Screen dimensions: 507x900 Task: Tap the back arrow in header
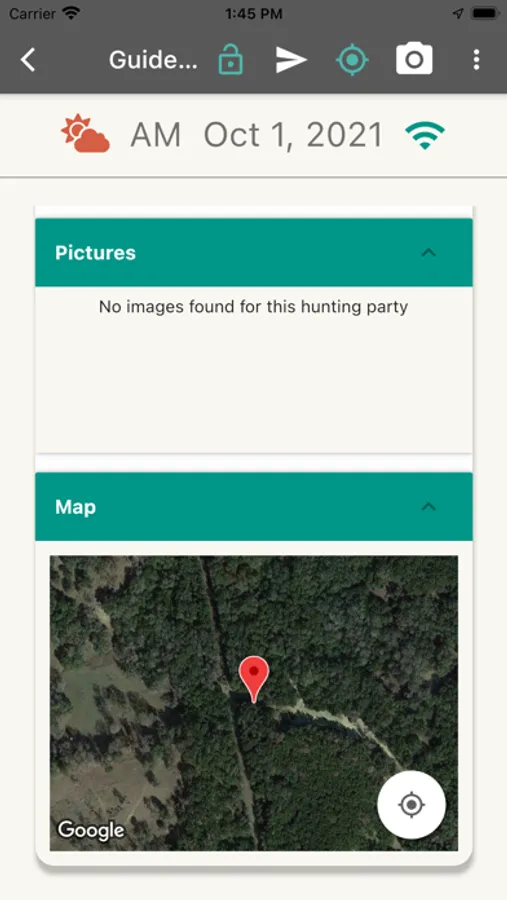(x=28, y=60)
